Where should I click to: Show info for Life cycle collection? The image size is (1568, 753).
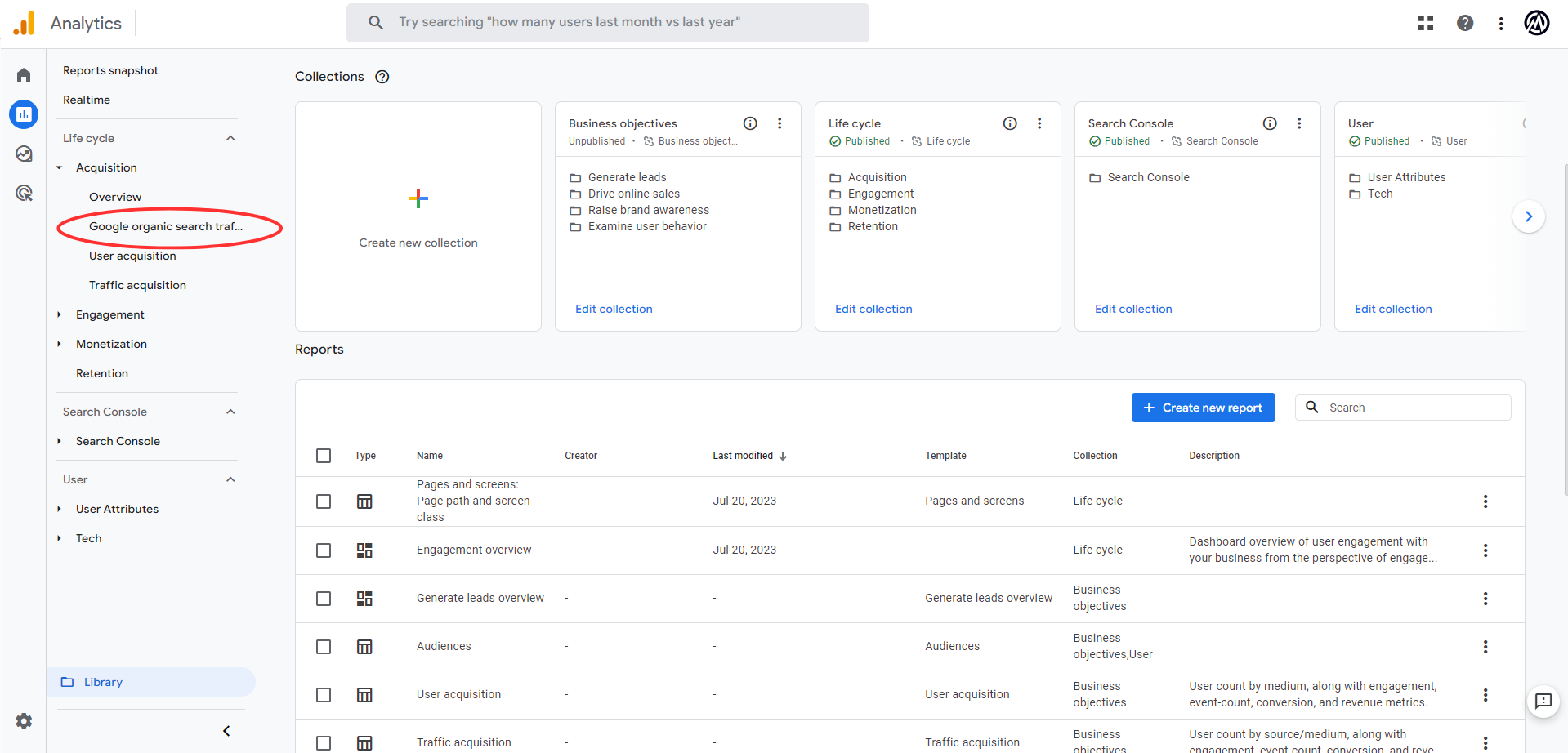[x=1010, y=123]
